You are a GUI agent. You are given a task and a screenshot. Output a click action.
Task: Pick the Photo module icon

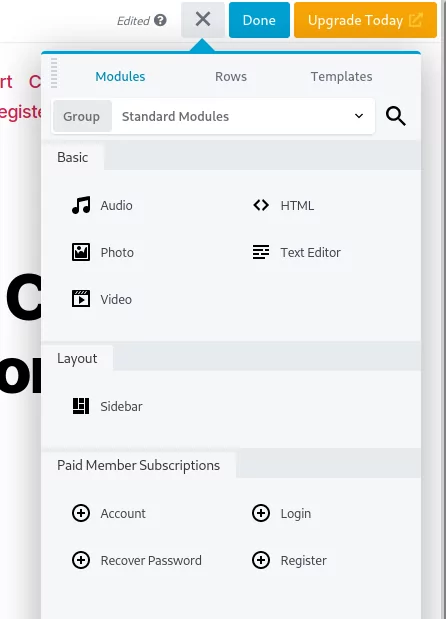(81, 252)
